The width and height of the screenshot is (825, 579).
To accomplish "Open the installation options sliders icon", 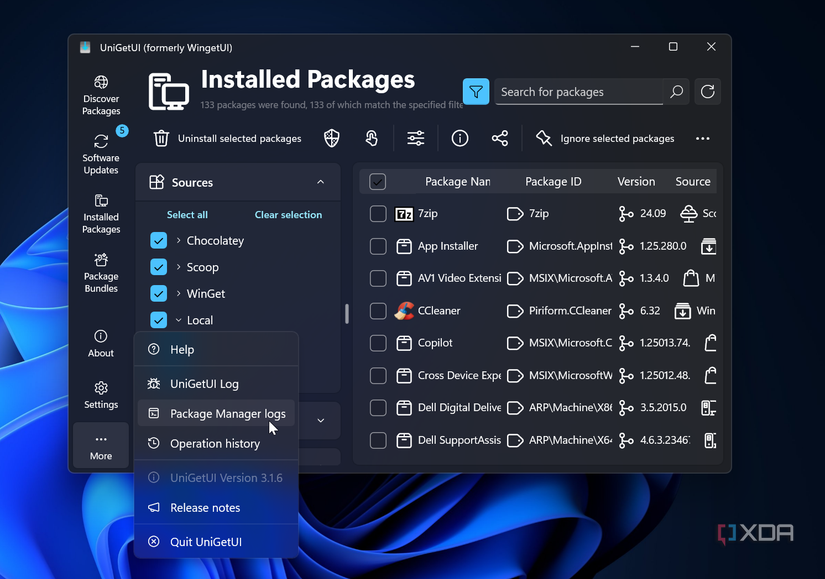I will (415, 138).
